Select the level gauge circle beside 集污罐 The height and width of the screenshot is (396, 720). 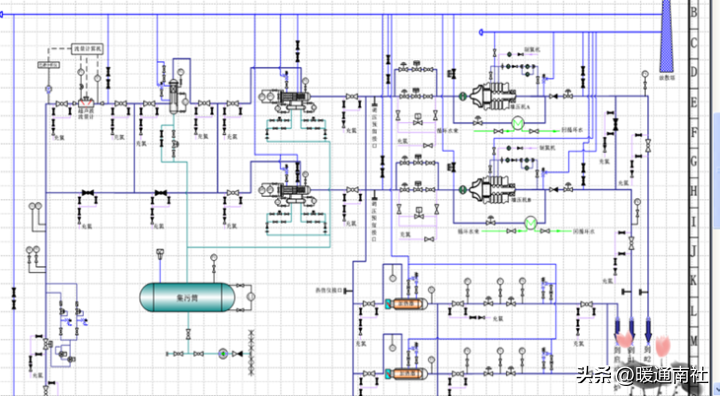[x=251, y=297]
